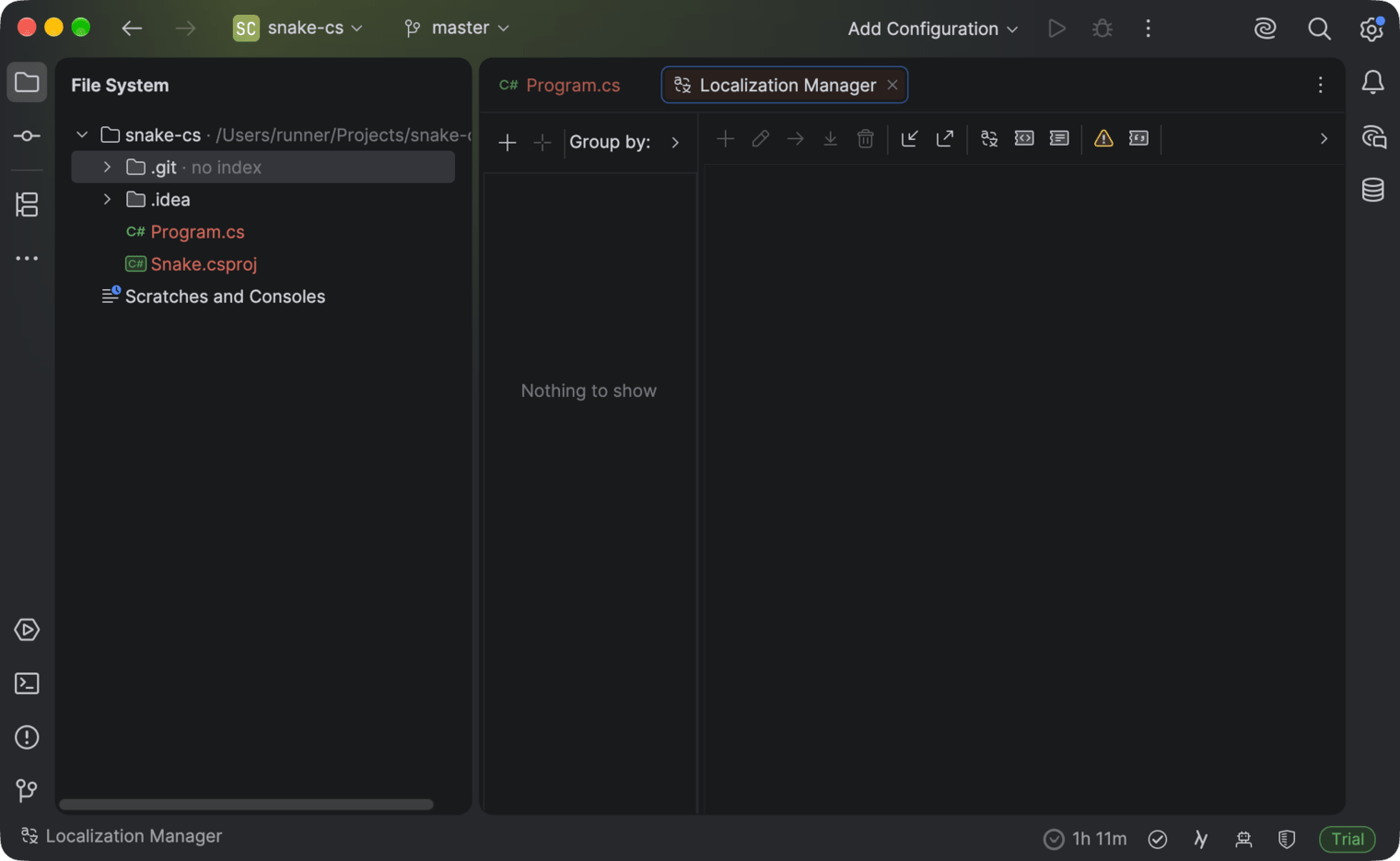Toggle the comment display icon in toolbar
The image size is (1400, 861).
[1059, 138]
